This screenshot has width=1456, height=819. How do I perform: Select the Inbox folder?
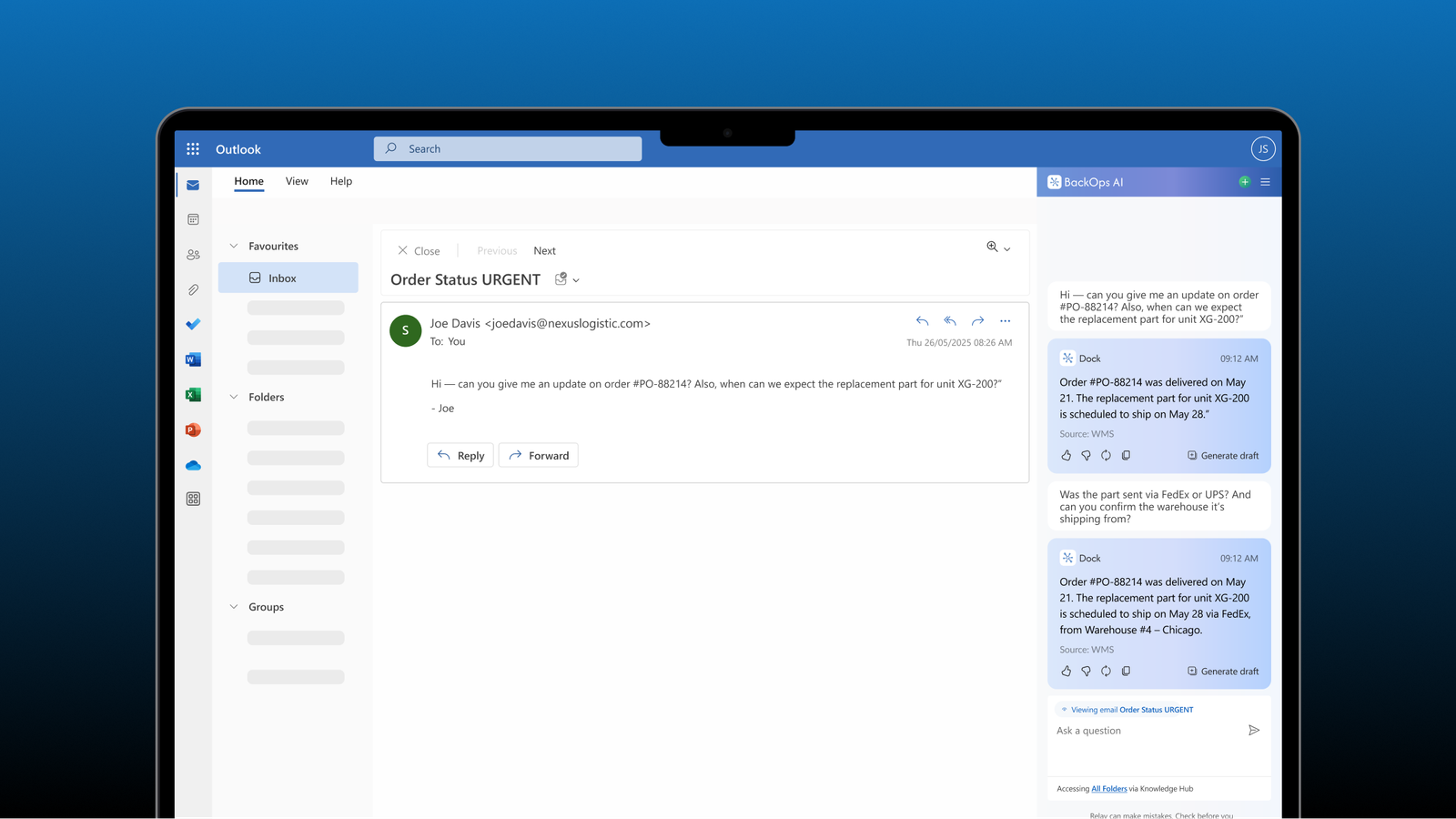point(288,278)
